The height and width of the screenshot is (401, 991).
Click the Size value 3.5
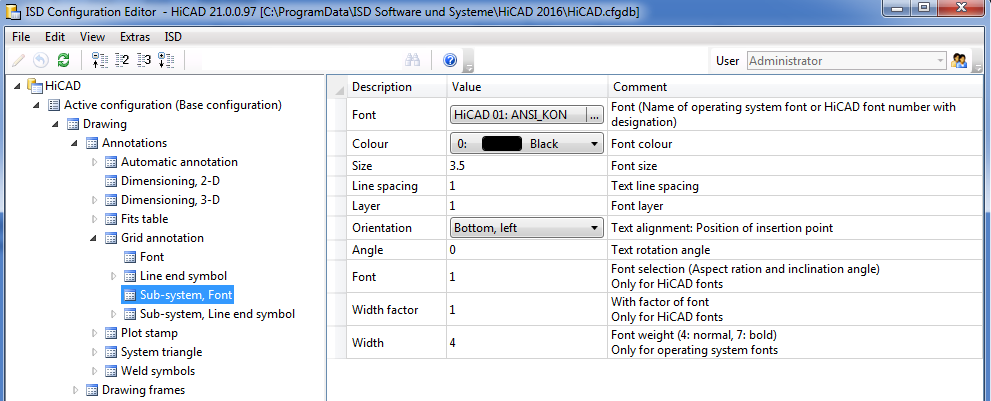(527, 166)
